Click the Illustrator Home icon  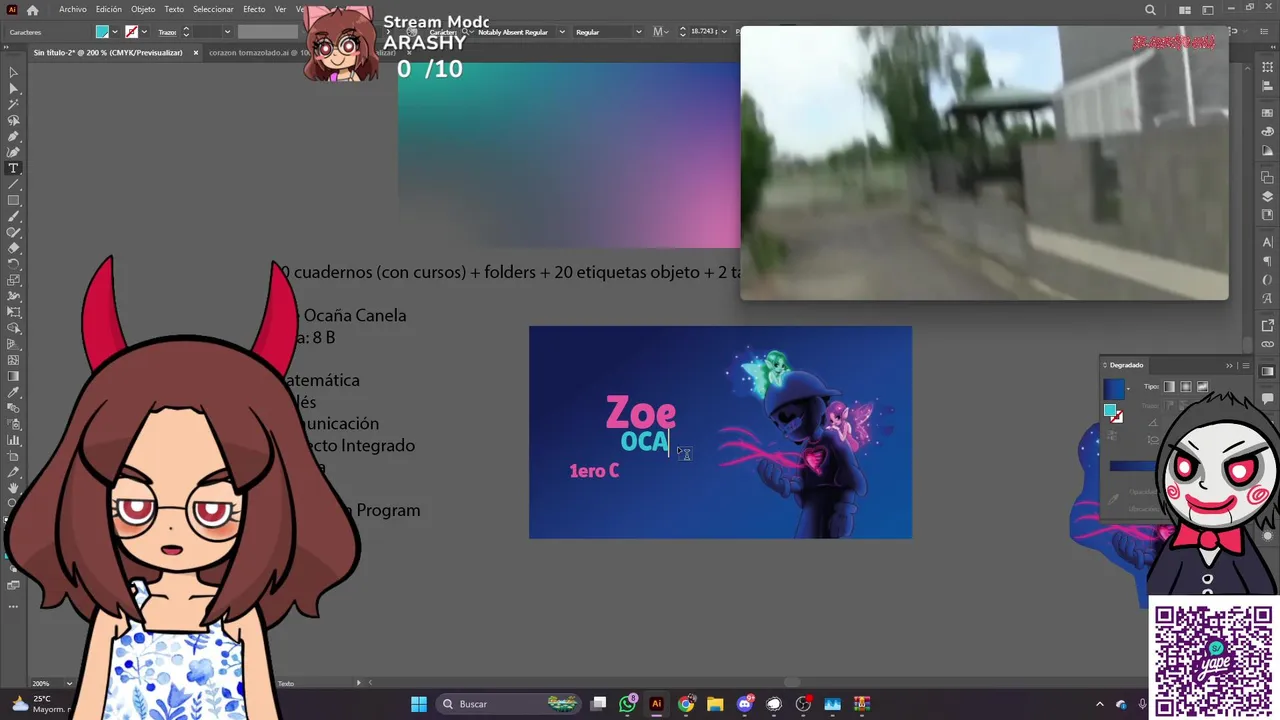click(33, 10)
